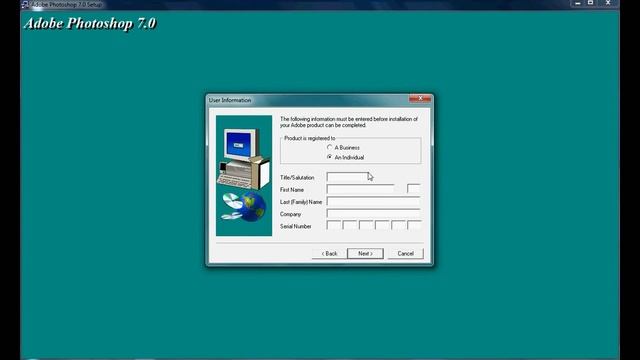The height and width of the screenshot is (360, 640).
Task: Click the Product is registered to label
Action: [309, 138]
